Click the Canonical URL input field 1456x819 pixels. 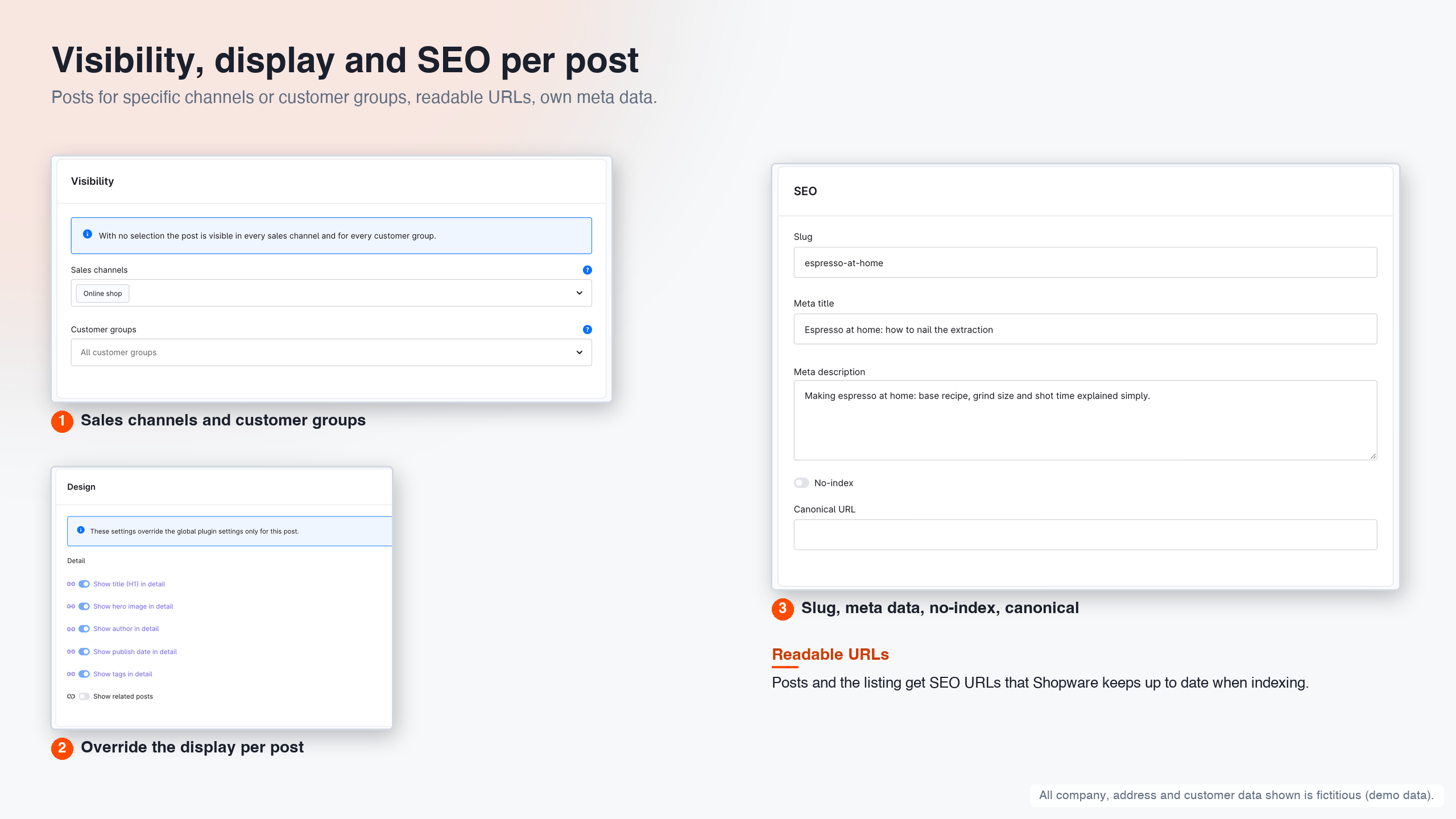(1085, 535)
